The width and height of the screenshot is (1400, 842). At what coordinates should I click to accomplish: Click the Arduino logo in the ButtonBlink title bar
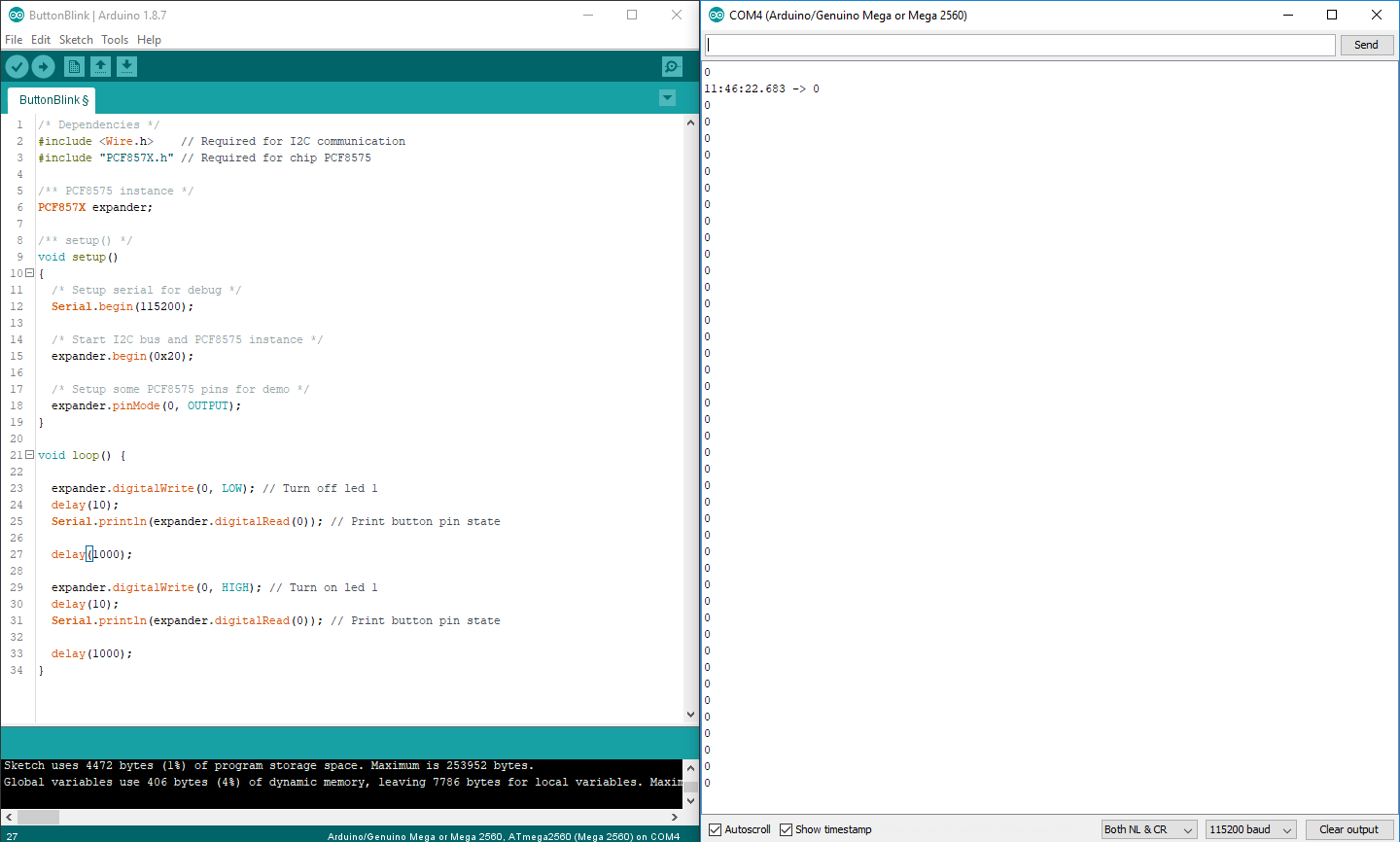pyautogui.click(x=16, y=15)
